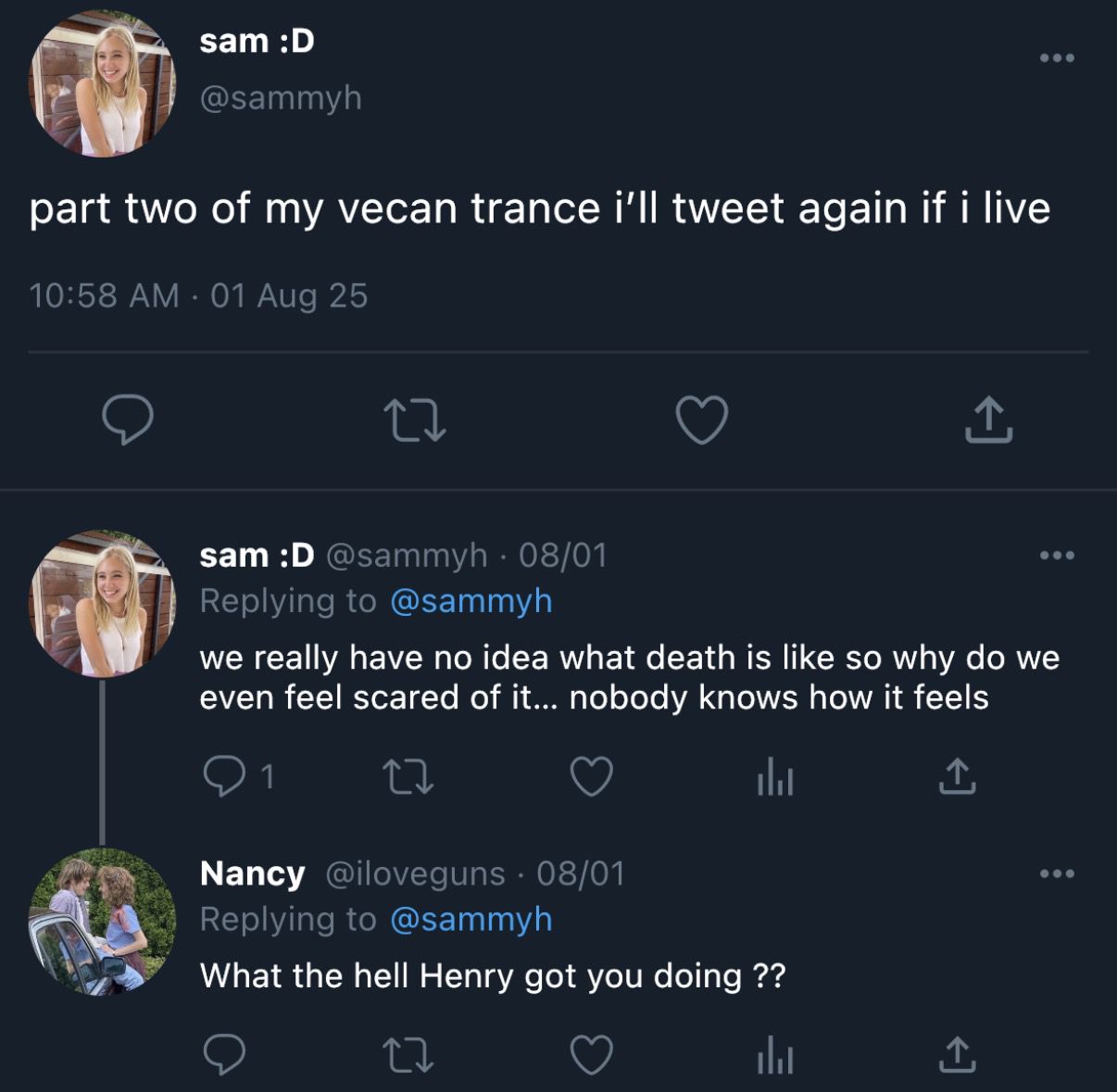This screenshot has width=1117, height=1092.
Task: Open Nancy's profile picture
Action: click(102, 922)
